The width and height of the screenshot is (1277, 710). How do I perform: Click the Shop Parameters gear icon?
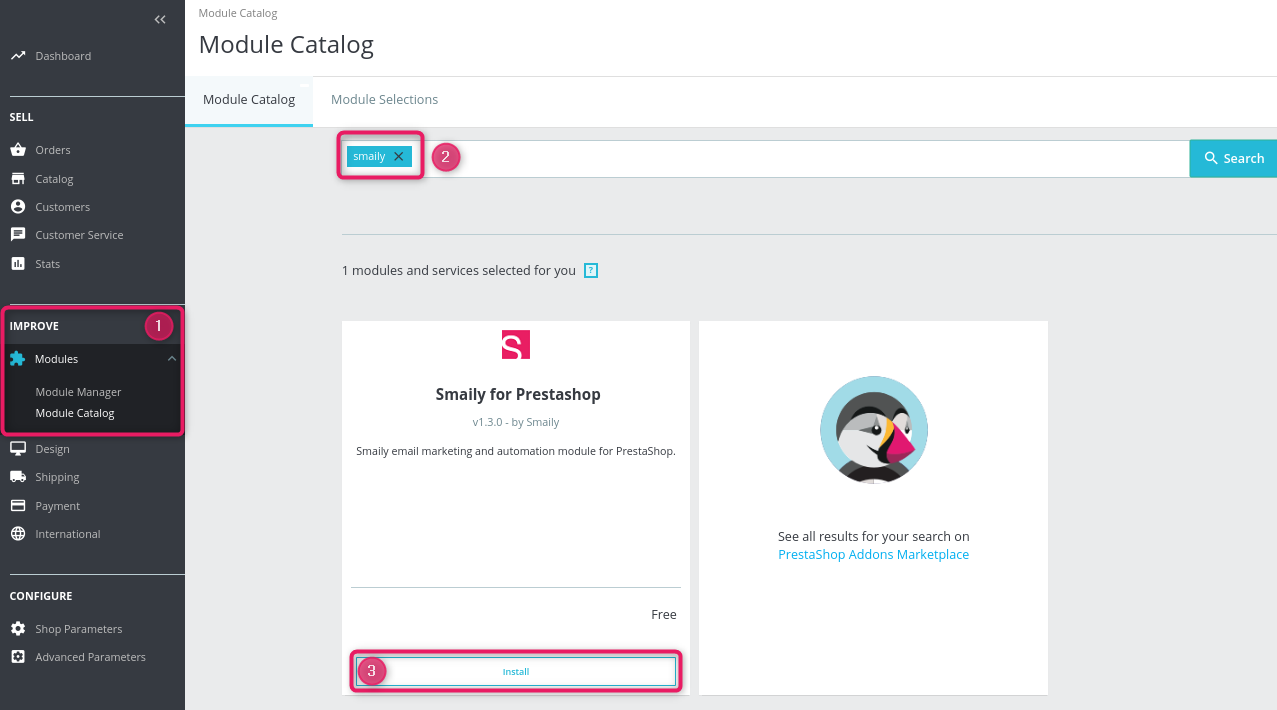17,629
